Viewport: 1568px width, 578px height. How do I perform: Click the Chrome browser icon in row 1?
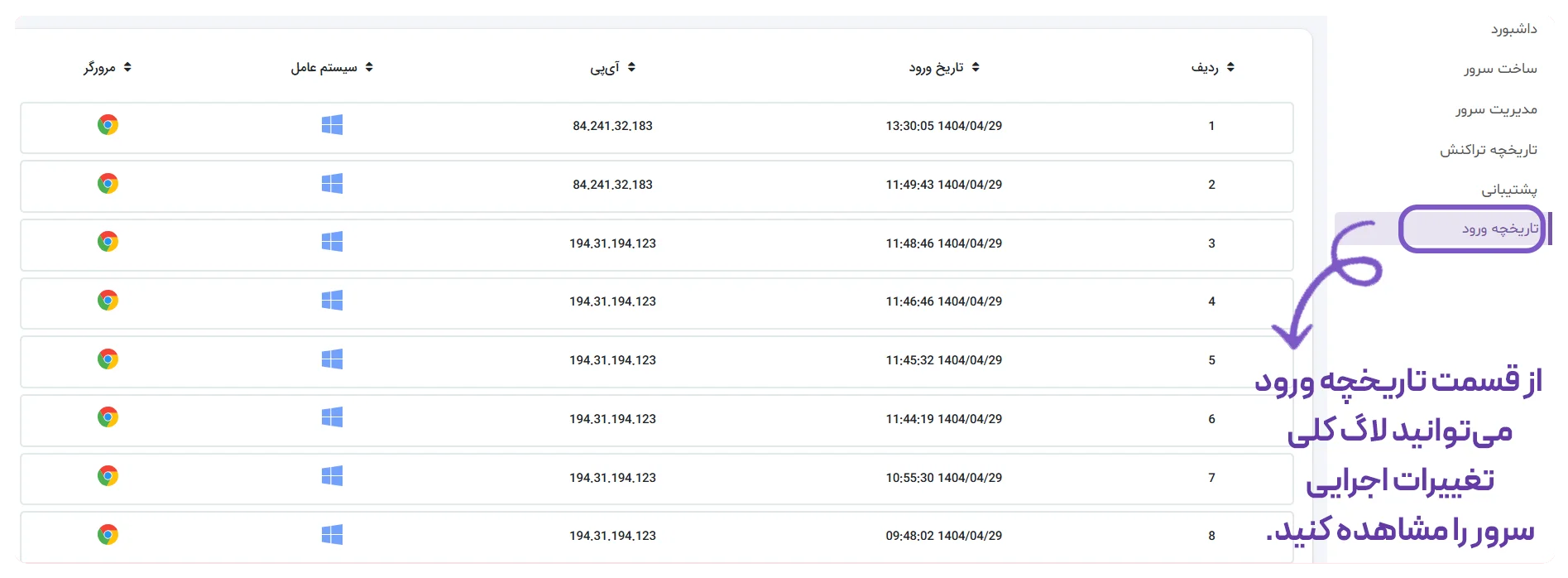(x=108, y=125)
